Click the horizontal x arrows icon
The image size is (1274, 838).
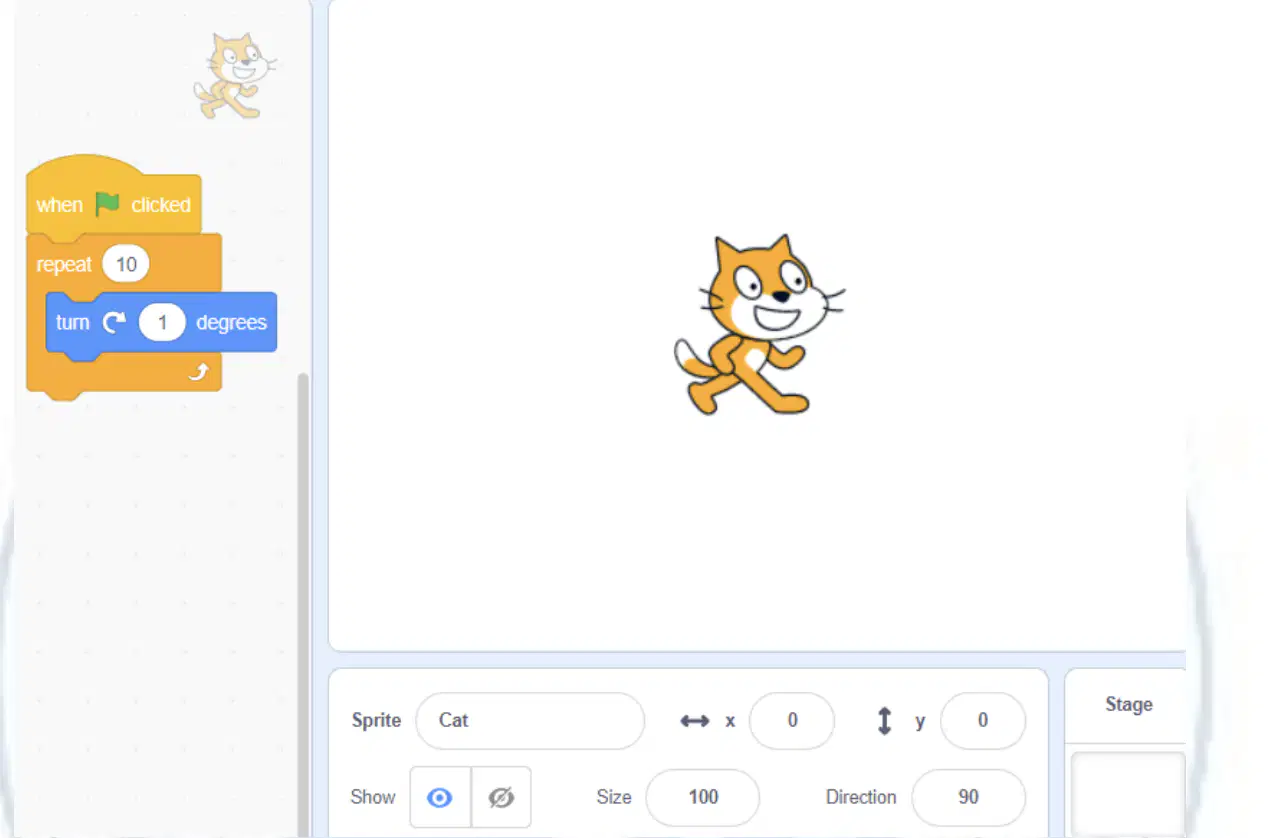[x=695, y=720]
